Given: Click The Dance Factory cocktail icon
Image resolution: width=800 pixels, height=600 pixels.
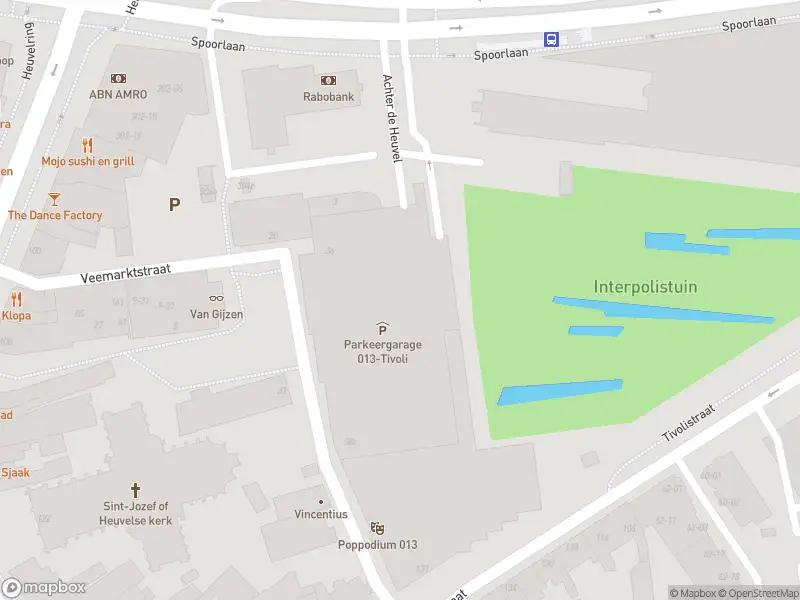Looking at the screenshot, I should [x=54, y=199].
